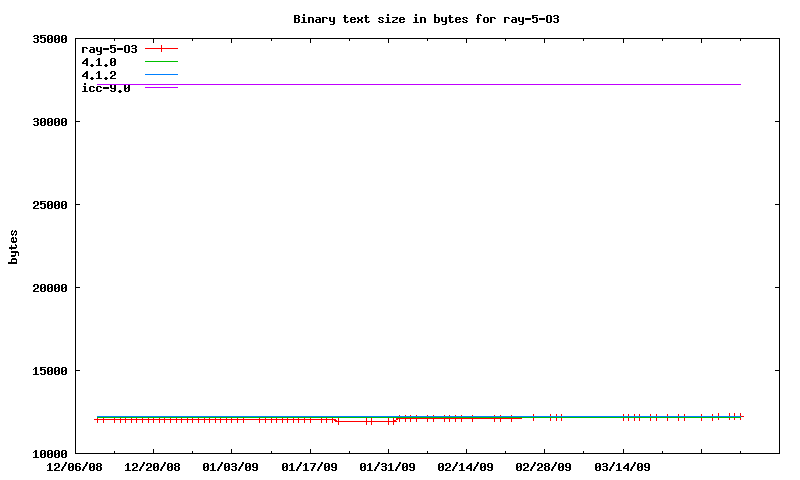Image resolution: width=800 pixels, height=480 pixels.
Task: Click the 30000 y-axis tick label
Action: coord(49,122)
